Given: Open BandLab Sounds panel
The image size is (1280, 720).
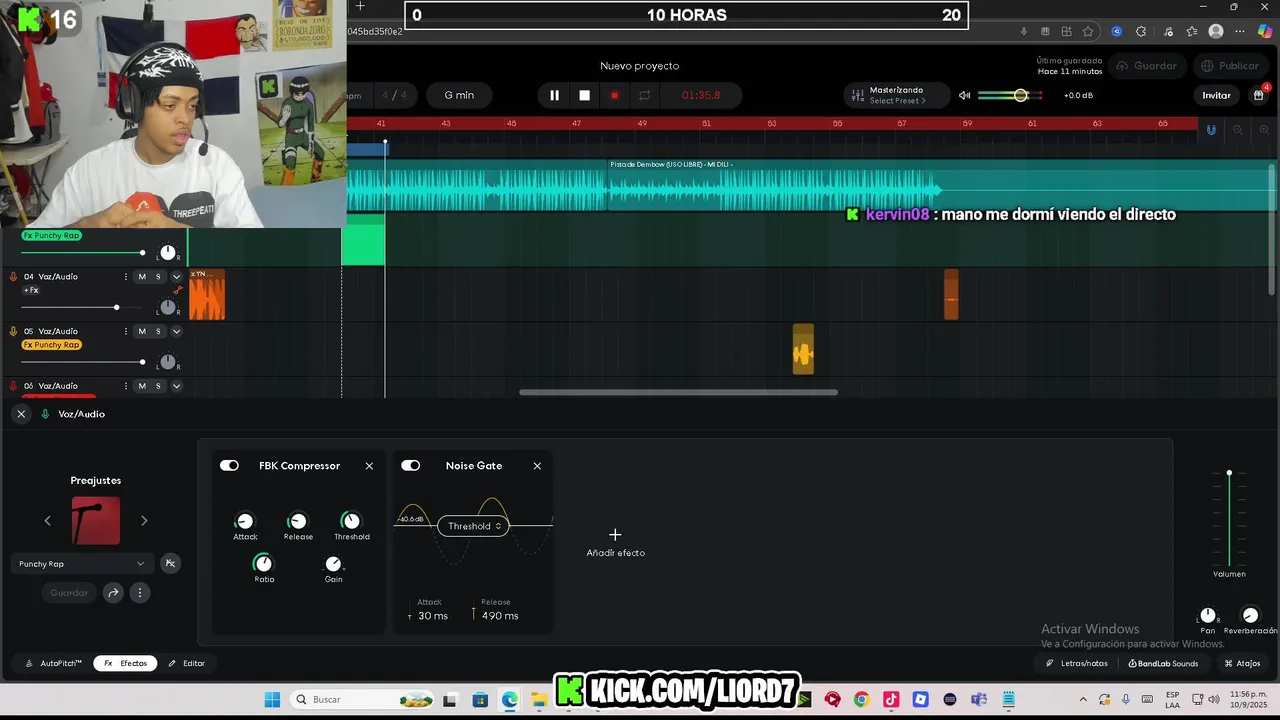Looking at the screenshot, I should 1163,663.
